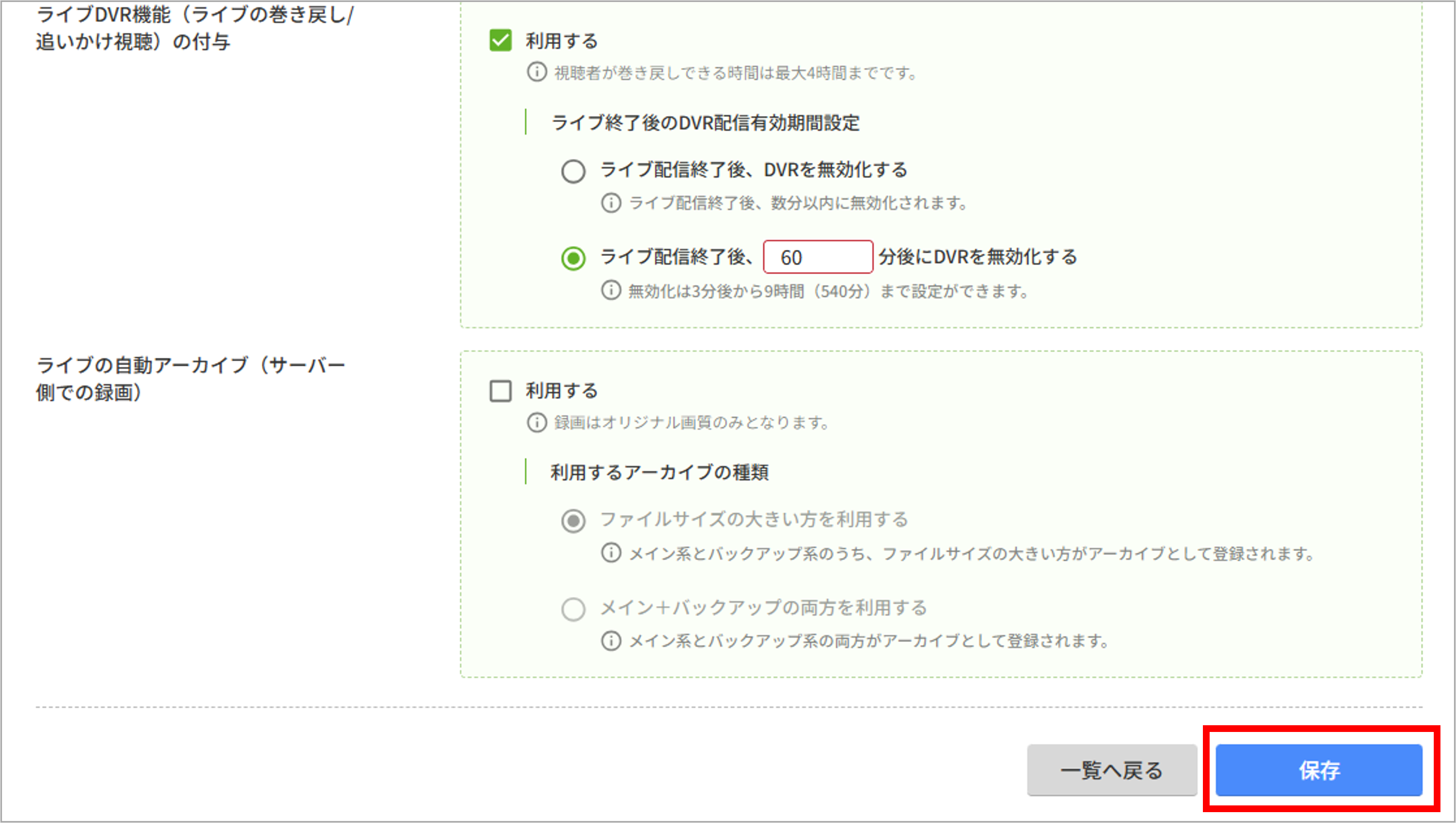Choose メイン+バックアップの両方を利用する radio option
The width and height of the screenshot is (1456, 823).
click(573, 609)
